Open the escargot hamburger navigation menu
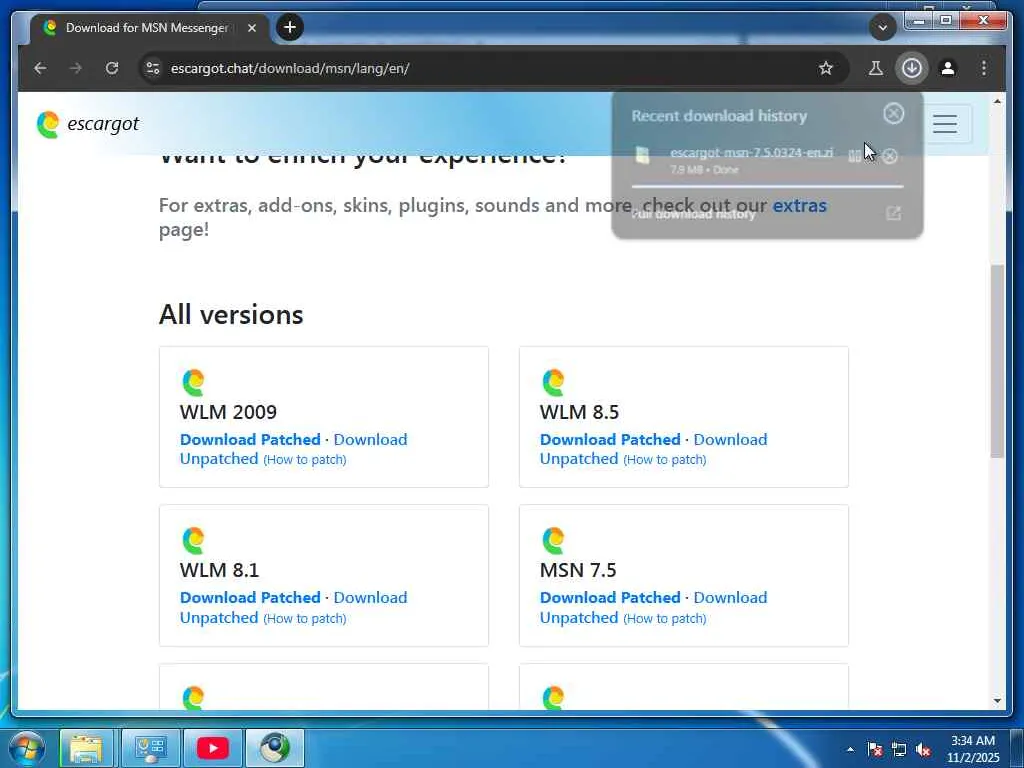 pyautogui.click(x=944, y=123)
